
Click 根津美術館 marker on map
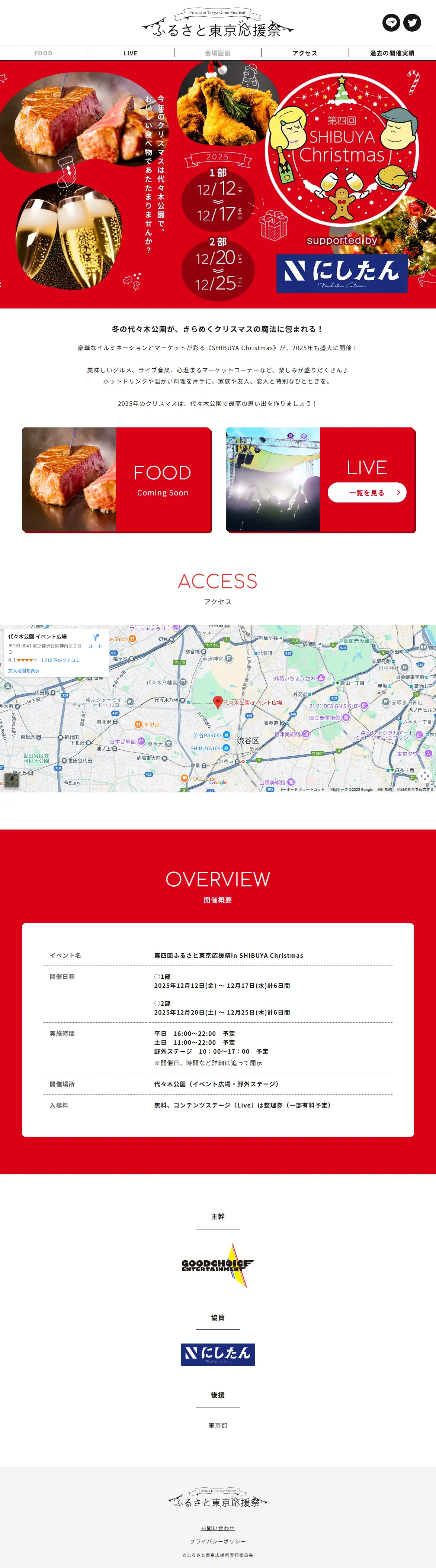pos(306,734)
